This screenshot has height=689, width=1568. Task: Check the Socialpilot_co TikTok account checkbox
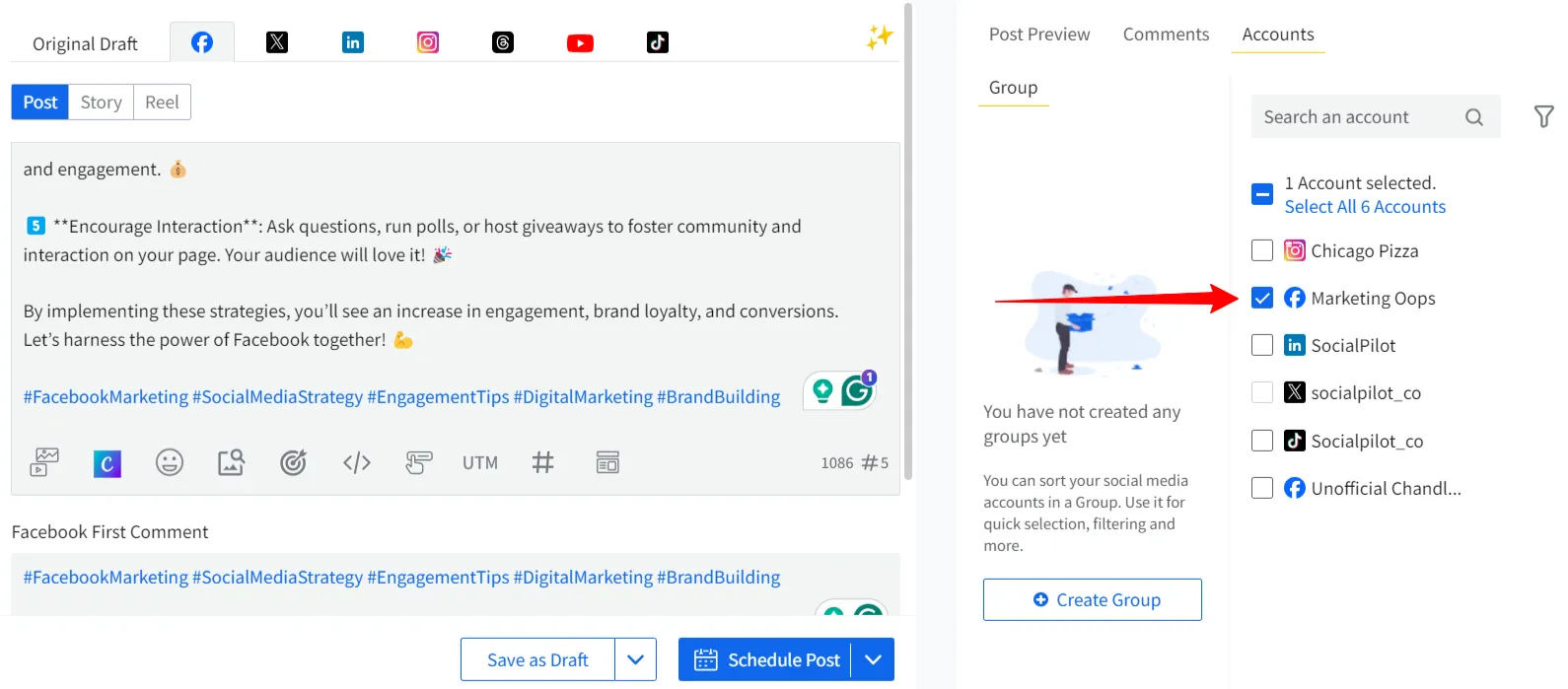[x=1262, y=441]
